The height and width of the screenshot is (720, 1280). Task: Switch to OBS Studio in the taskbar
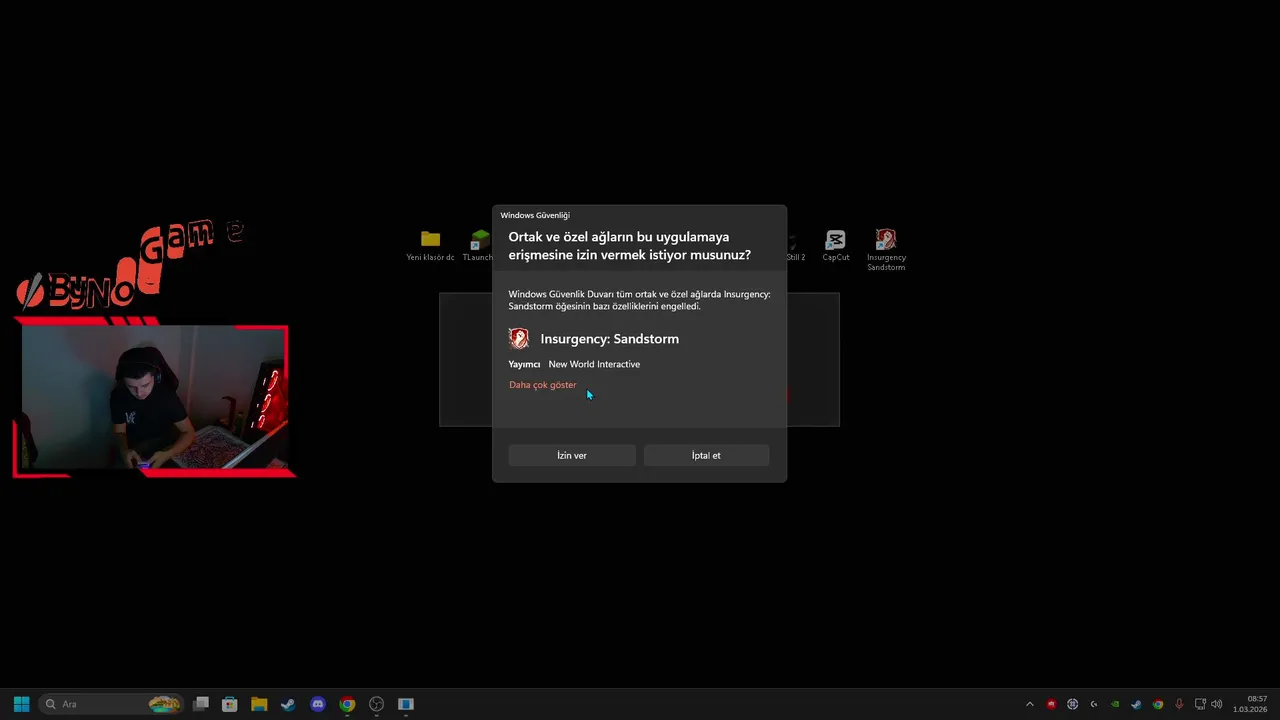[x=376, y=704]
